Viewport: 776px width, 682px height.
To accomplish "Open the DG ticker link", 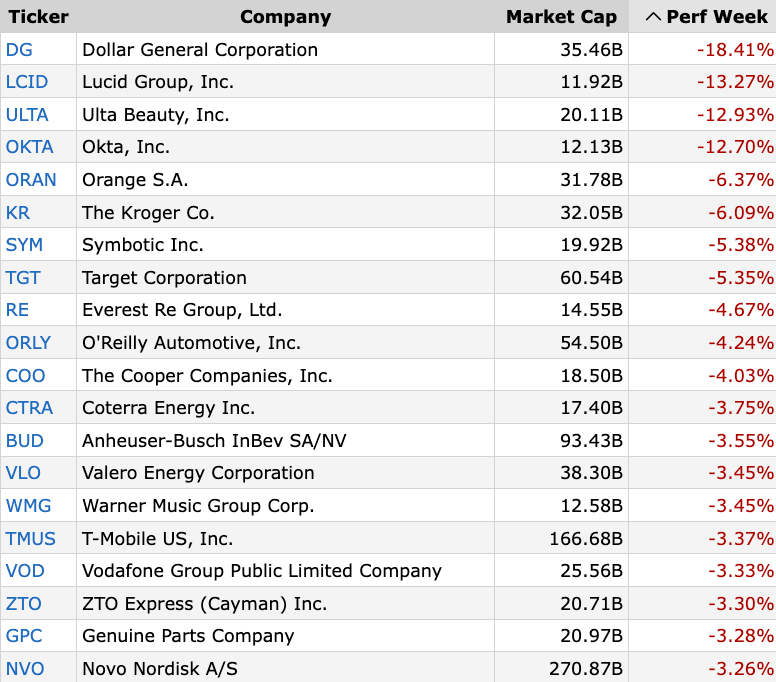I will [19, 49].
